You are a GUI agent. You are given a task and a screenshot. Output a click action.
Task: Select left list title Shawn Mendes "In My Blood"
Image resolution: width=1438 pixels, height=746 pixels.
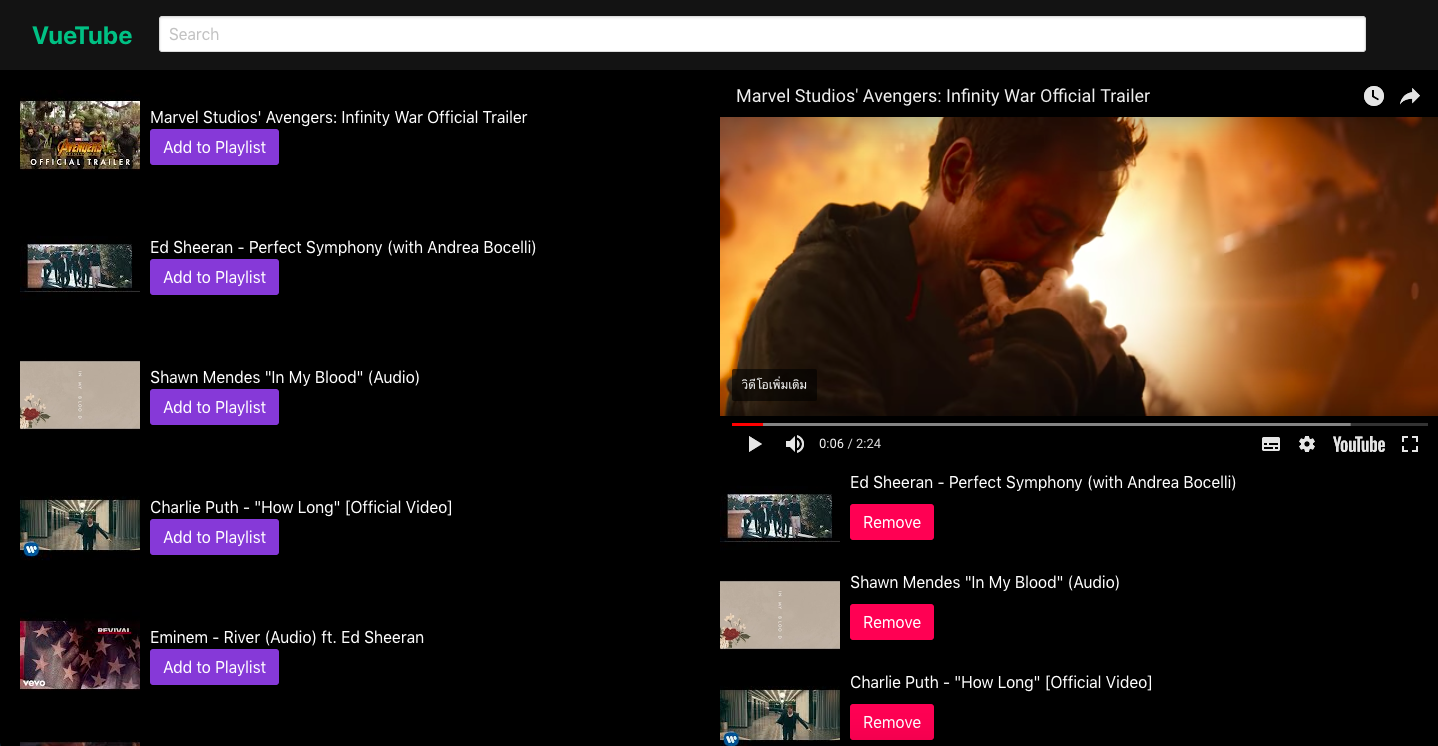(x=285, y=377)
